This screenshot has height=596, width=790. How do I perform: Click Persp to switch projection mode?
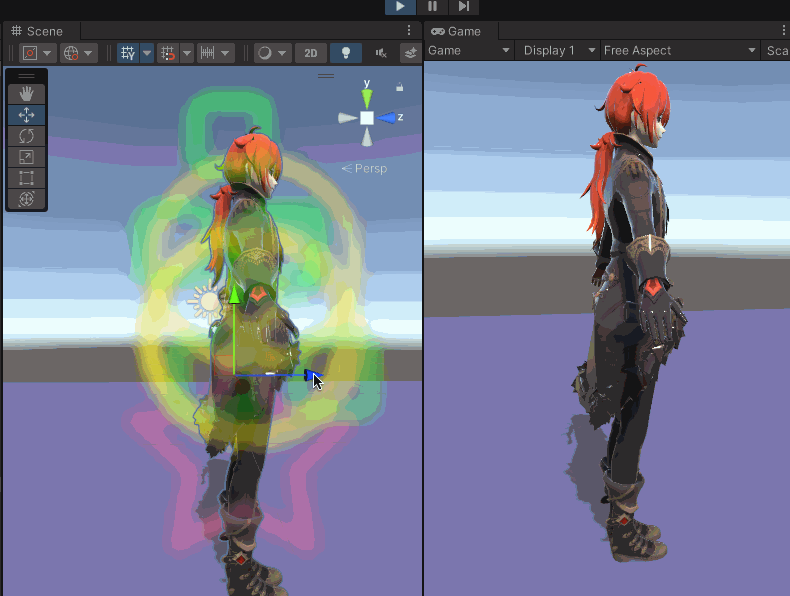coord(365,168)
